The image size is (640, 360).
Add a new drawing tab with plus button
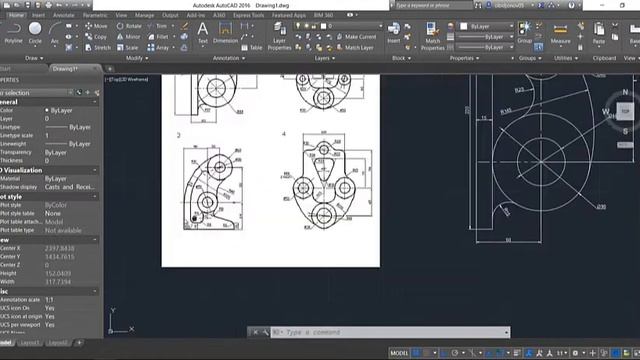point(109,69)
